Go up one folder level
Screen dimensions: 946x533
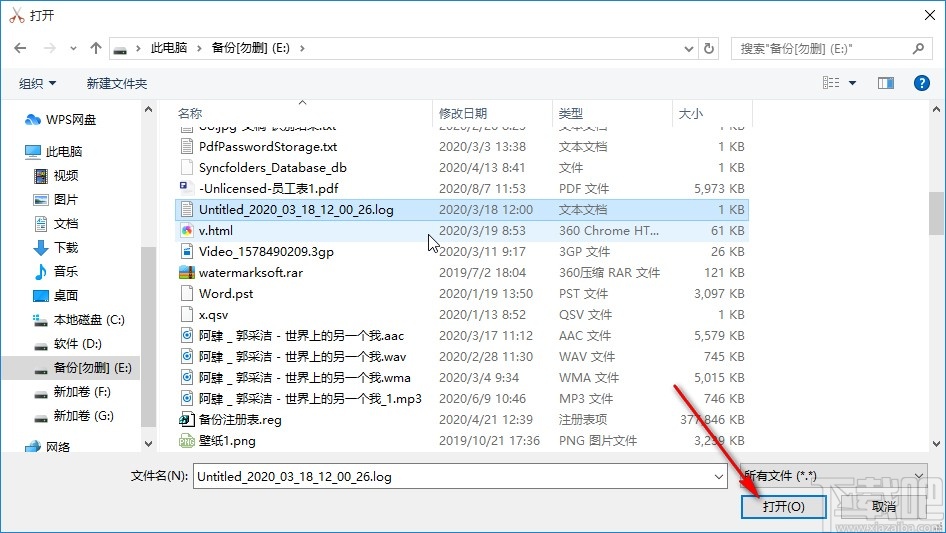coord(95,48)
